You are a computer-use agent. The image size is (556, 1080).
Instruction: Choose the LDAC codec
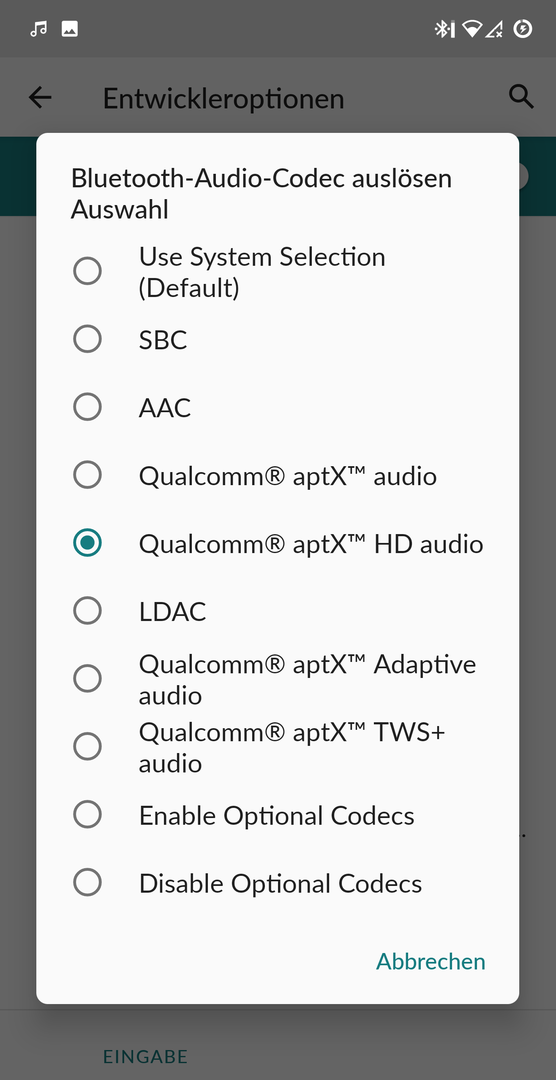(278, 611)
